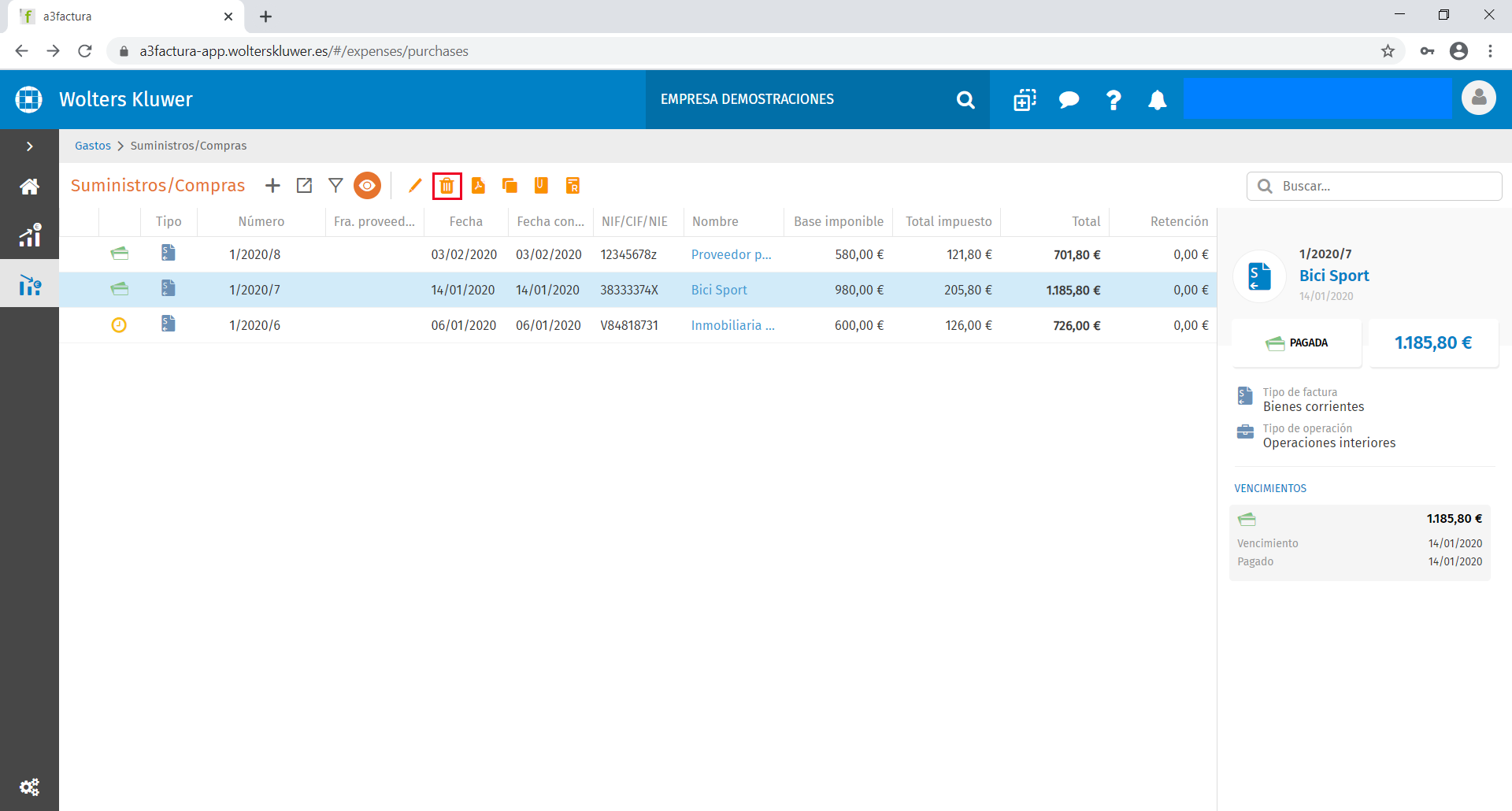Click the 1.185,80 € due-date entry under Vencimientos
This screenshot has height=811, width=1512.
[1360, 543]
